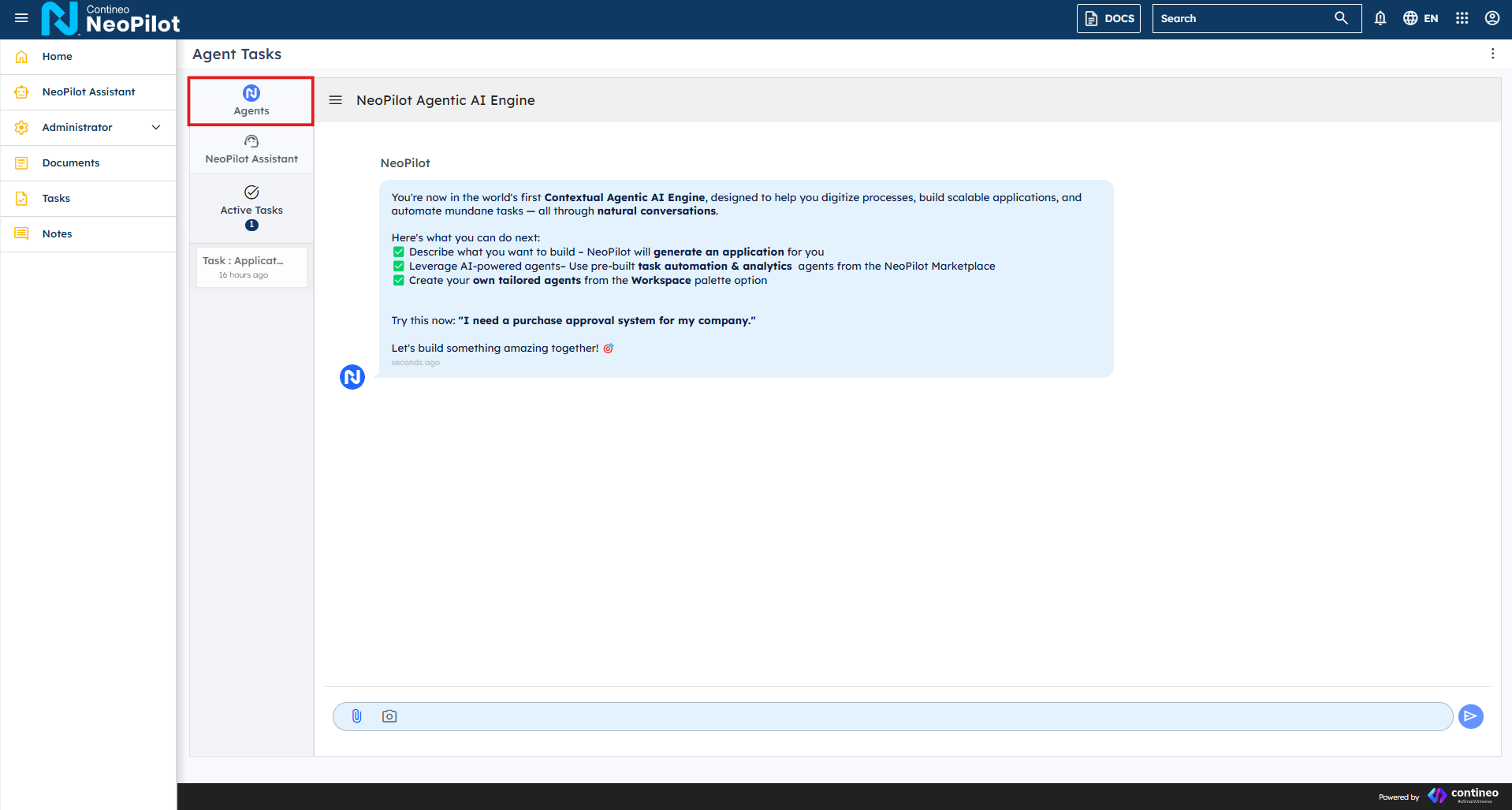1512x810 pixels.
Task: Expand the Administrator menu chevron
Action: click(156, 128)
